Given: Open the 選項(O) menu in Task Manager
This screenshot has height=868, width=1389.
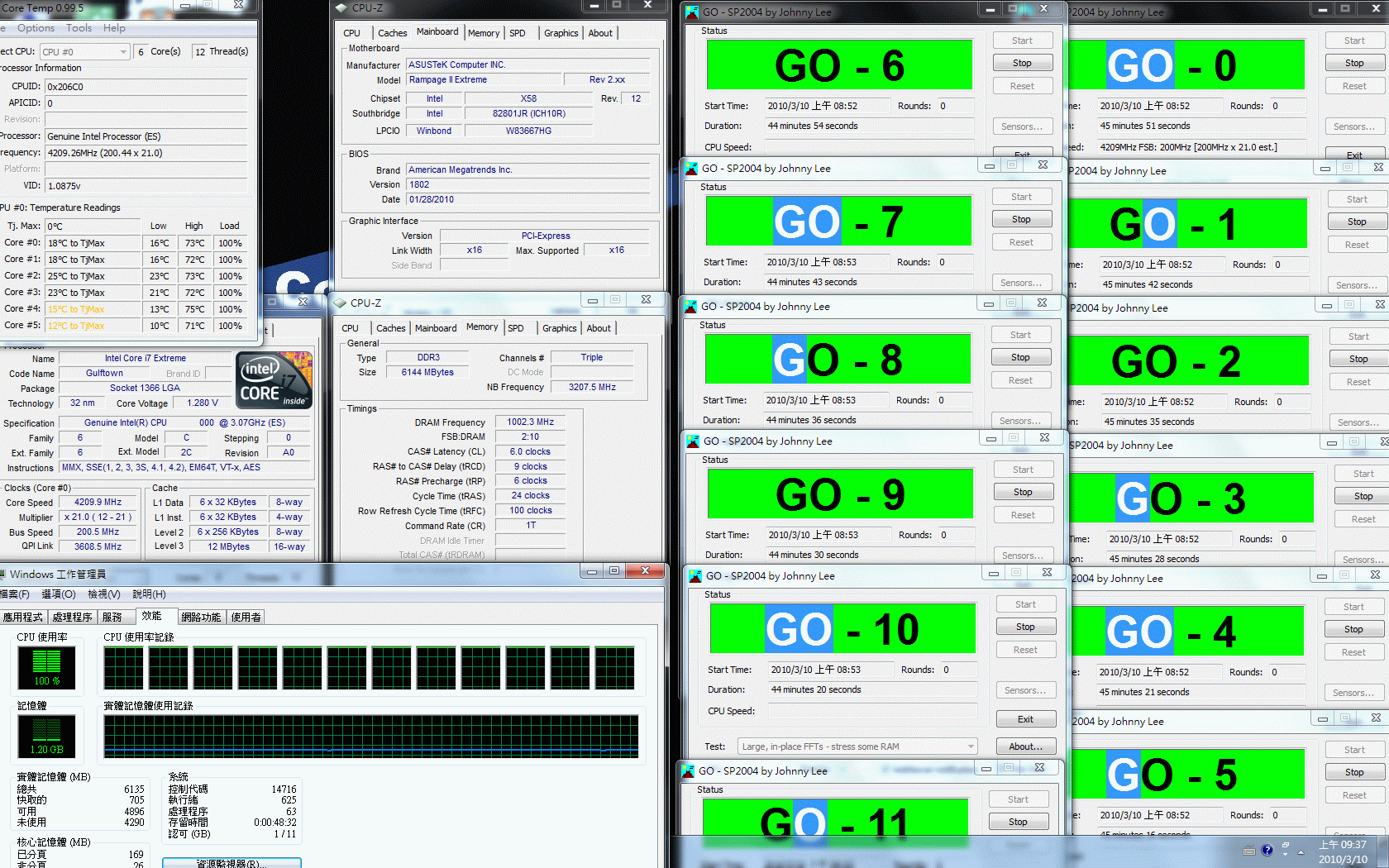Looking at the screenshot, I should [x=58, y=594].
